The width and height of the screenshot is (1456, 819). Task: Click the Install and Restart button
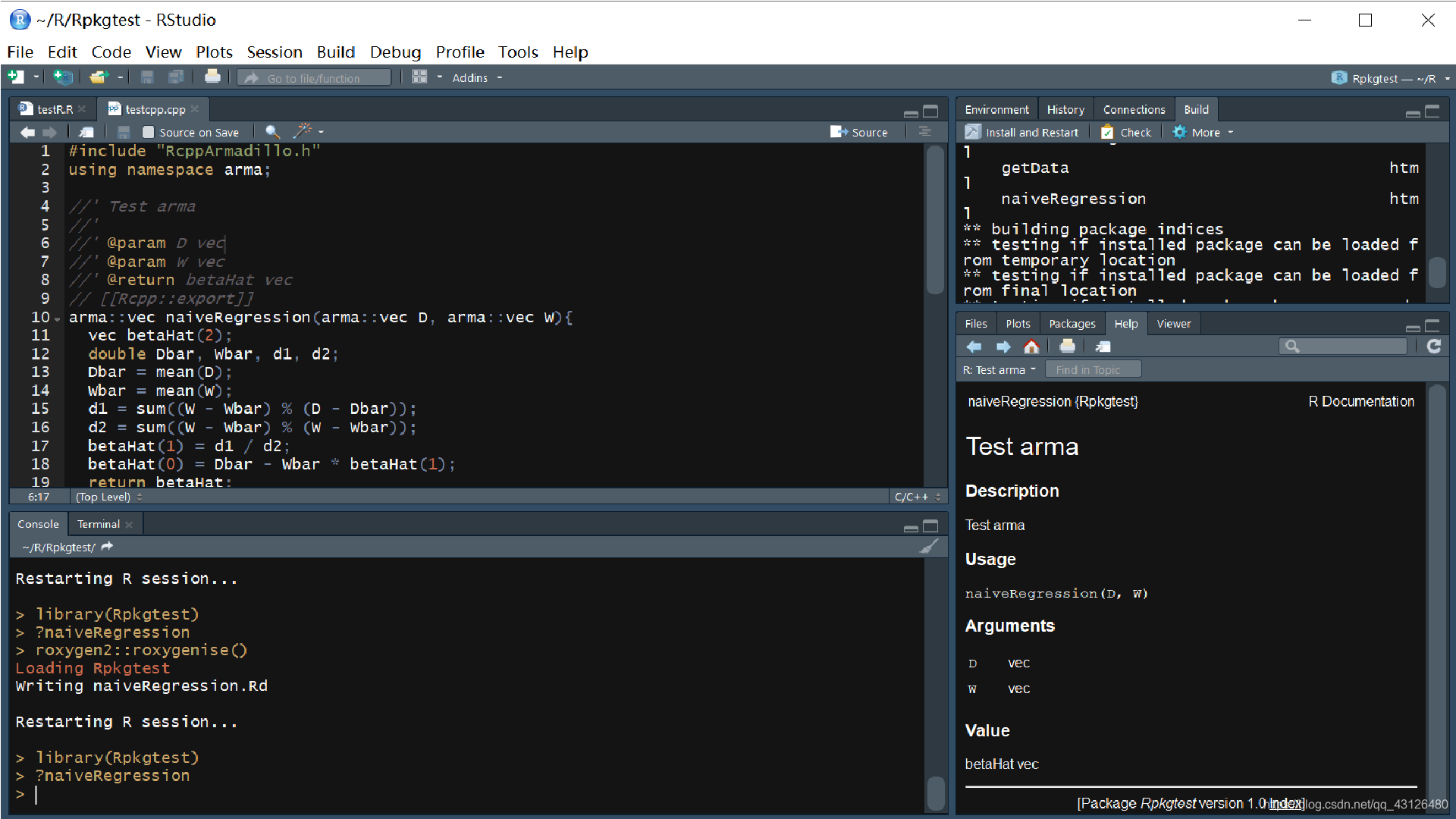pos(1021,132)
